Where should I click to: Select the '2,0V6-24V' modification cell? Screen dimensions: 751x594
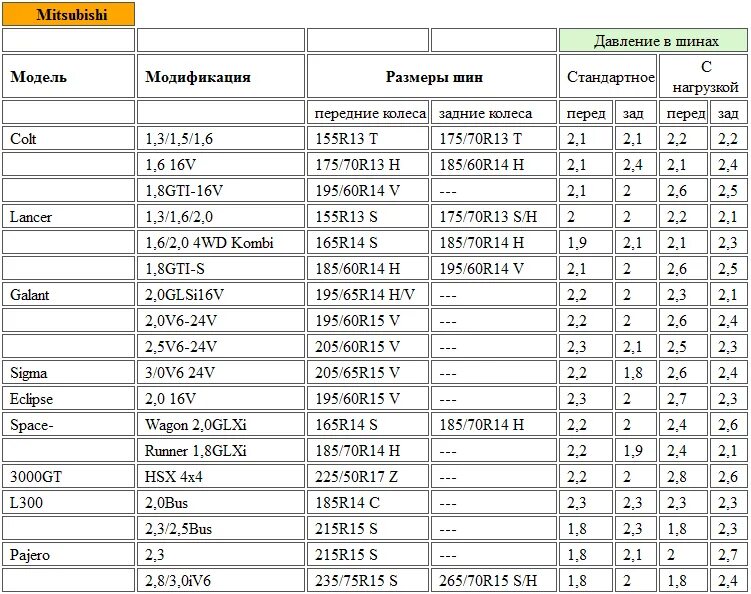[221, 320]
